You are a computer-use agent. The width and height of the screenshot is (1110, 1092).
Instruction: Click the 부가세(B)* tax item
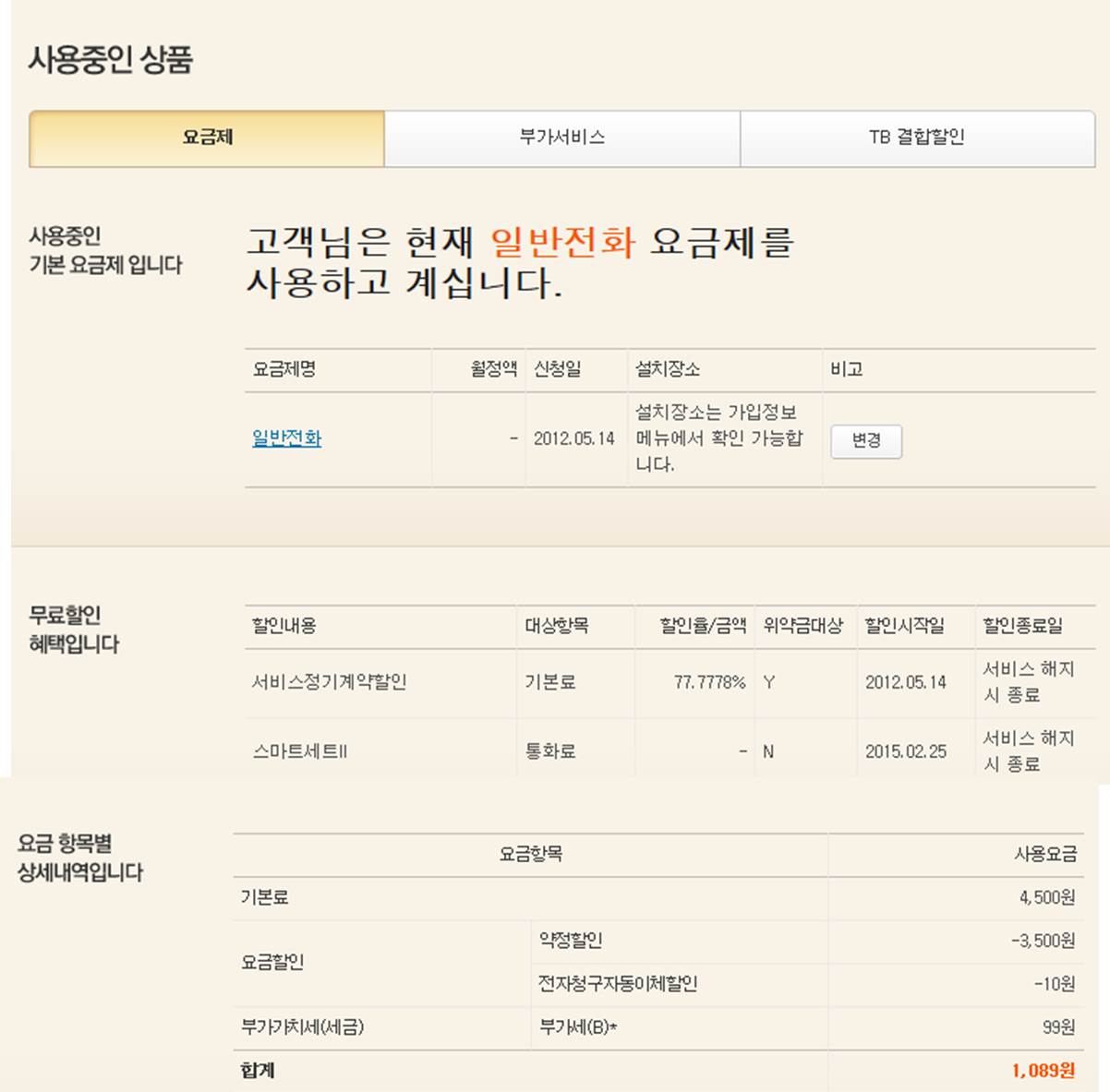(x=578, y=1027)
